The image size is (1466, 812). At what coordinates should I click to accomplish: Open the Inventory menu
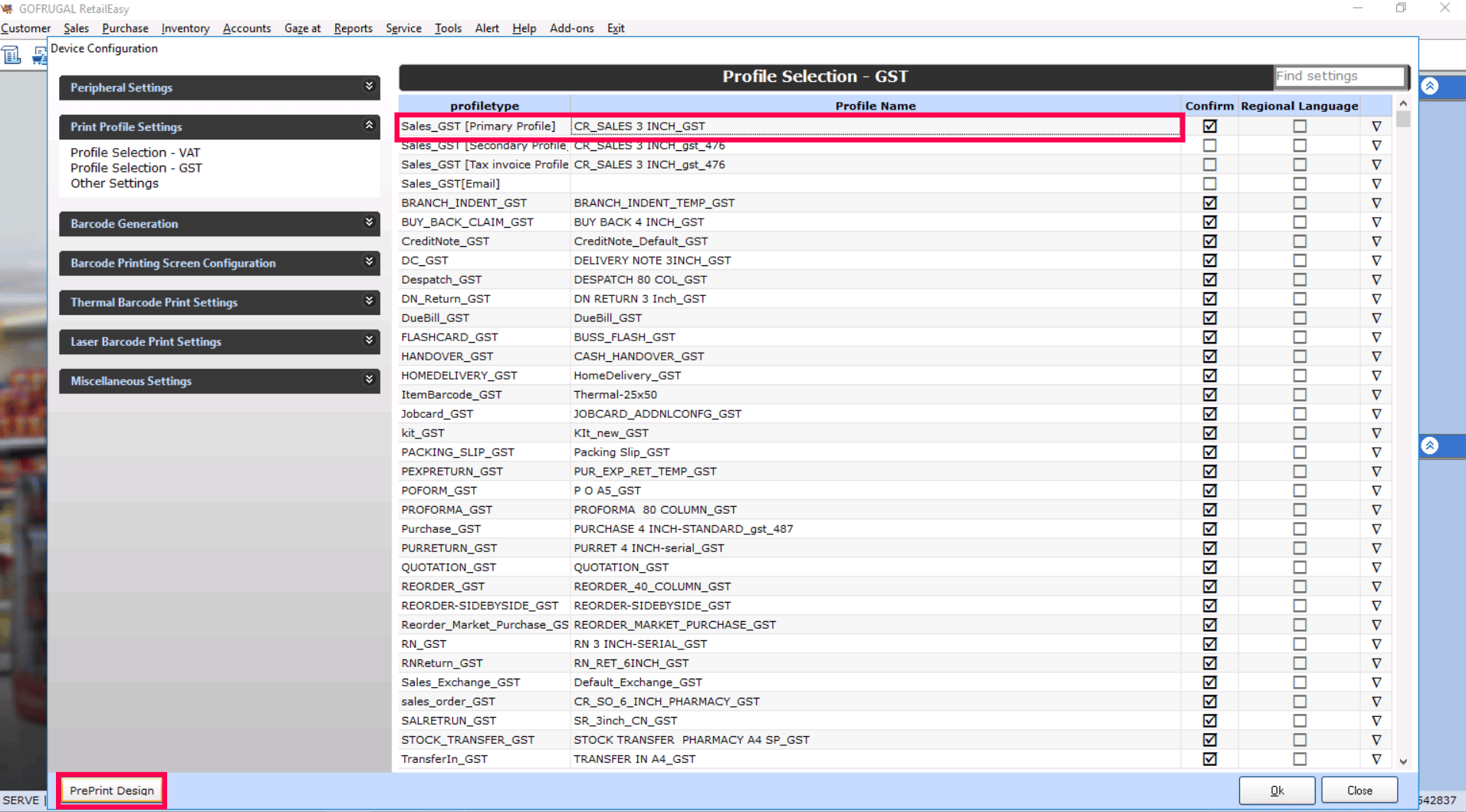pos(186,28)
